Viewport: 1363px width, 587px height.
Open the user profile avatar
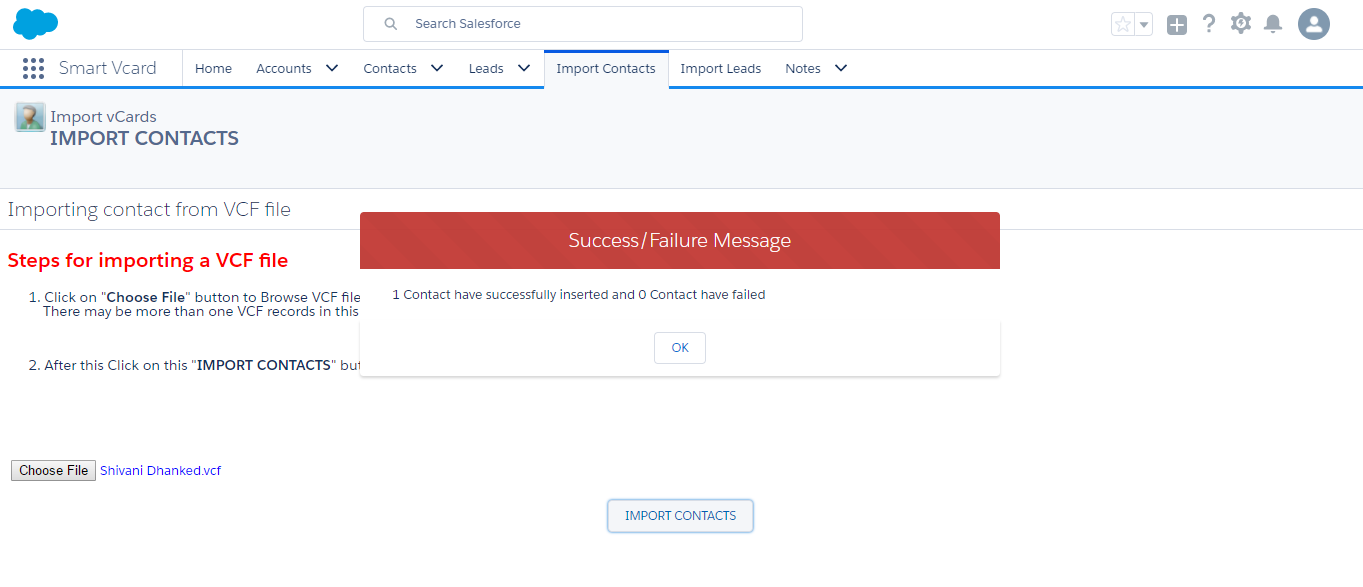[x=1313, y=24]
